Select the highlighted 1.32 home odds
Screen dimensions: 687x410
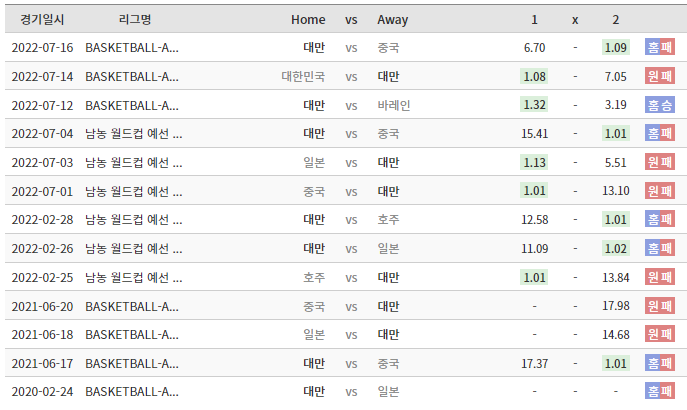pyautogui.click(x=535, y=104)
